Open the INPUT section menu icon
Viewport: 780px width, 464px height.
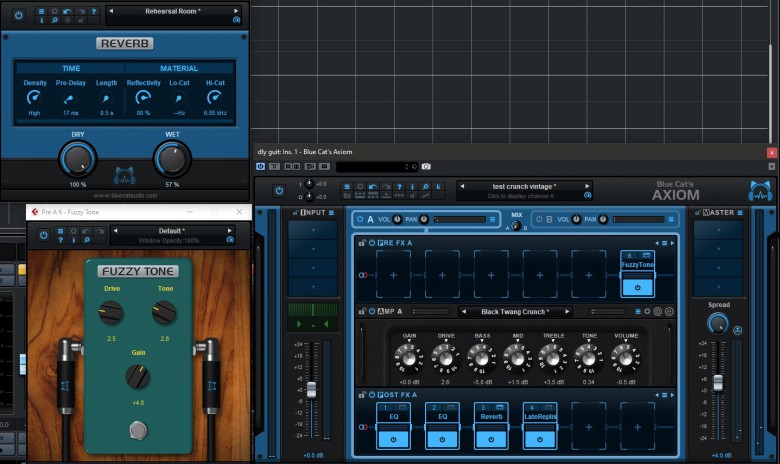point(331,213)
